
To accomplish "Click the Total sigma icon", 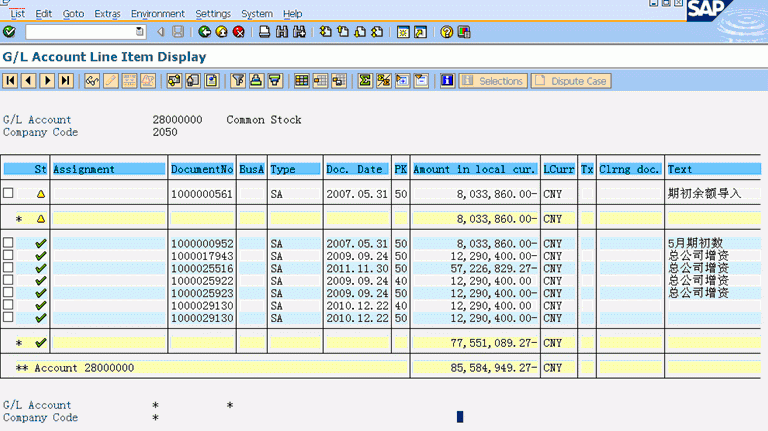I will 365,80.
